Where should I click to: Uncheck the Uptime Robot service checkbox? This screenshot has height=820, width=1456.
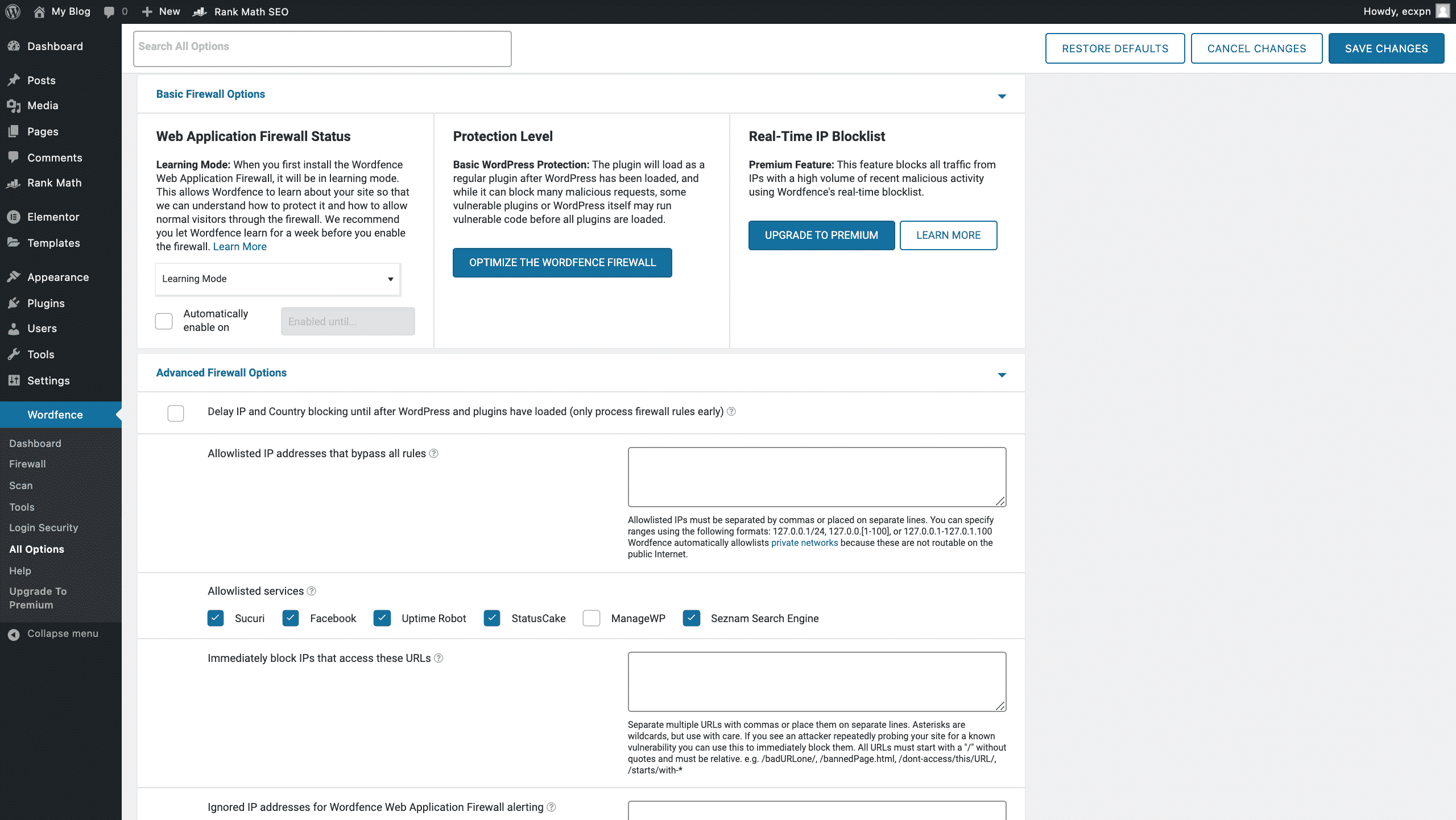382,618
